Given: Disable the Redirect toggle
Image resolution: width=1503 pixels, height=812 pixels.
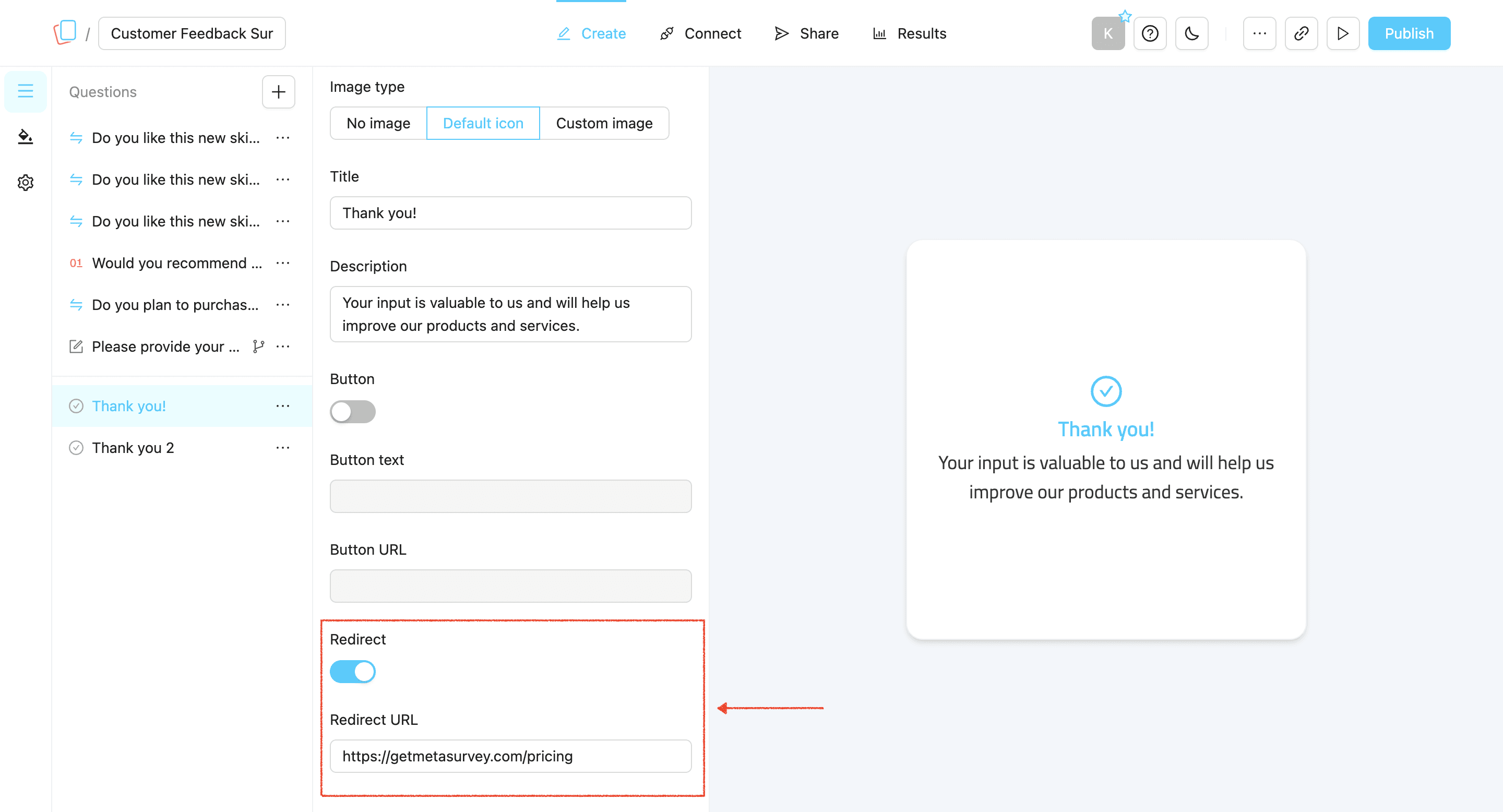Looking at the screenshot, I should [x=352, y=672].
